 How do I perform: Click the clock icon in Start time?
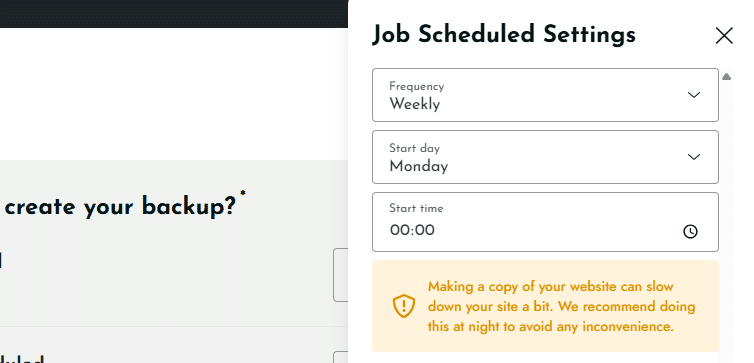(690, 231)
